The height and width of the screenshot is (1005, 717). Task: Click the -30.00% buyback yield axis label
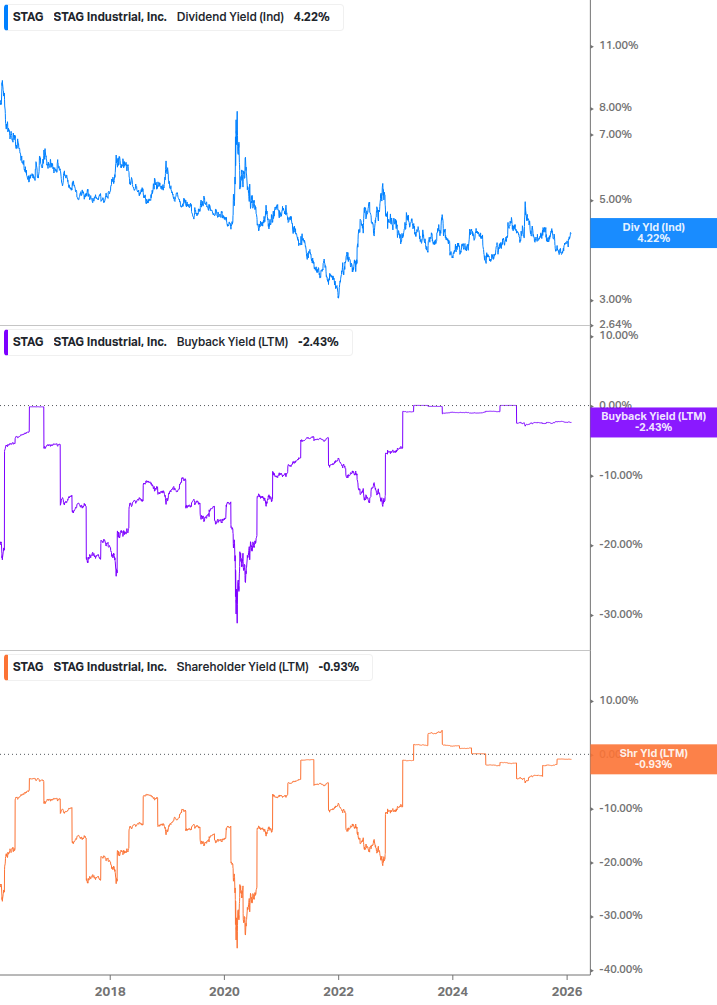pyautogui.click(x=620, y=615)
